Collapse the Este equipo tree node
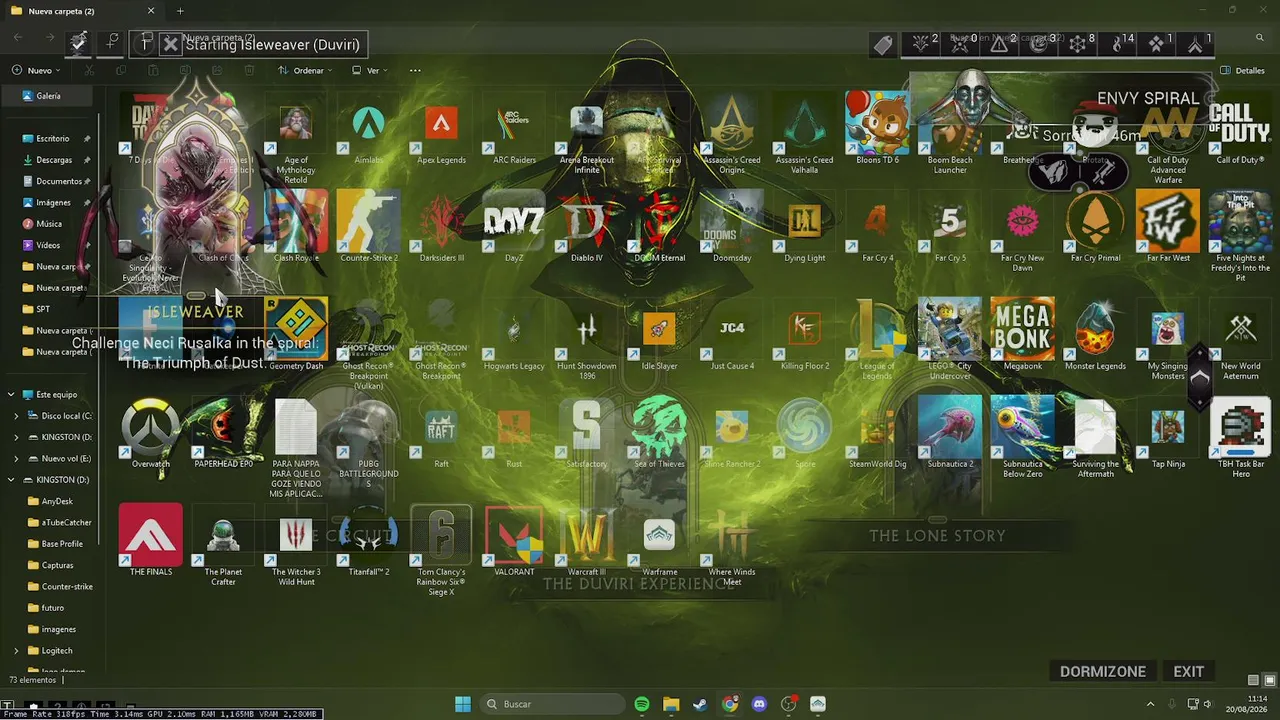The height and width of the screenshot is (720, 1280). click(x=11, y=395)
